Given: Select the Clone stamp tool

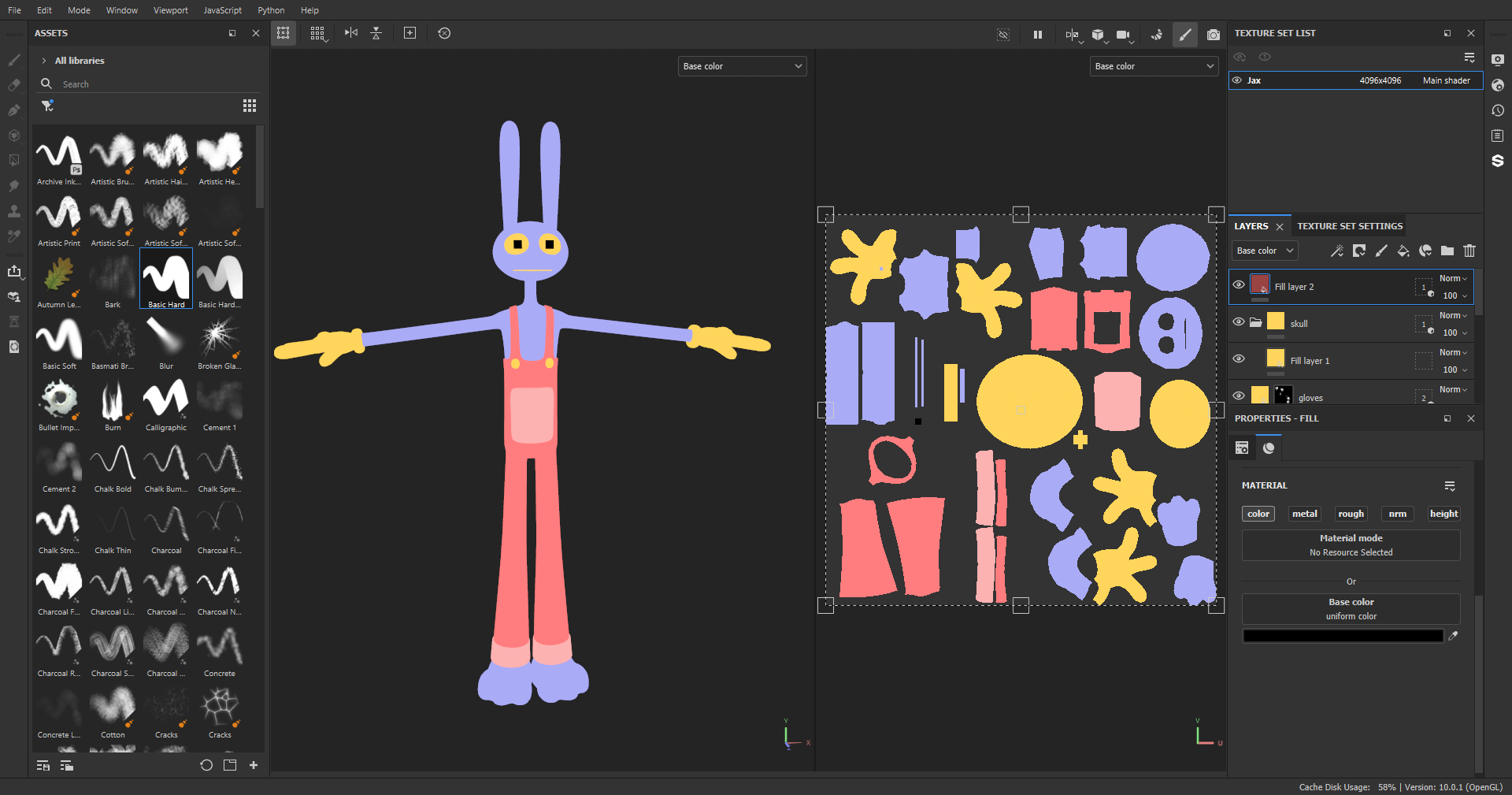Looking at the screenshot, I should [13, 211].
